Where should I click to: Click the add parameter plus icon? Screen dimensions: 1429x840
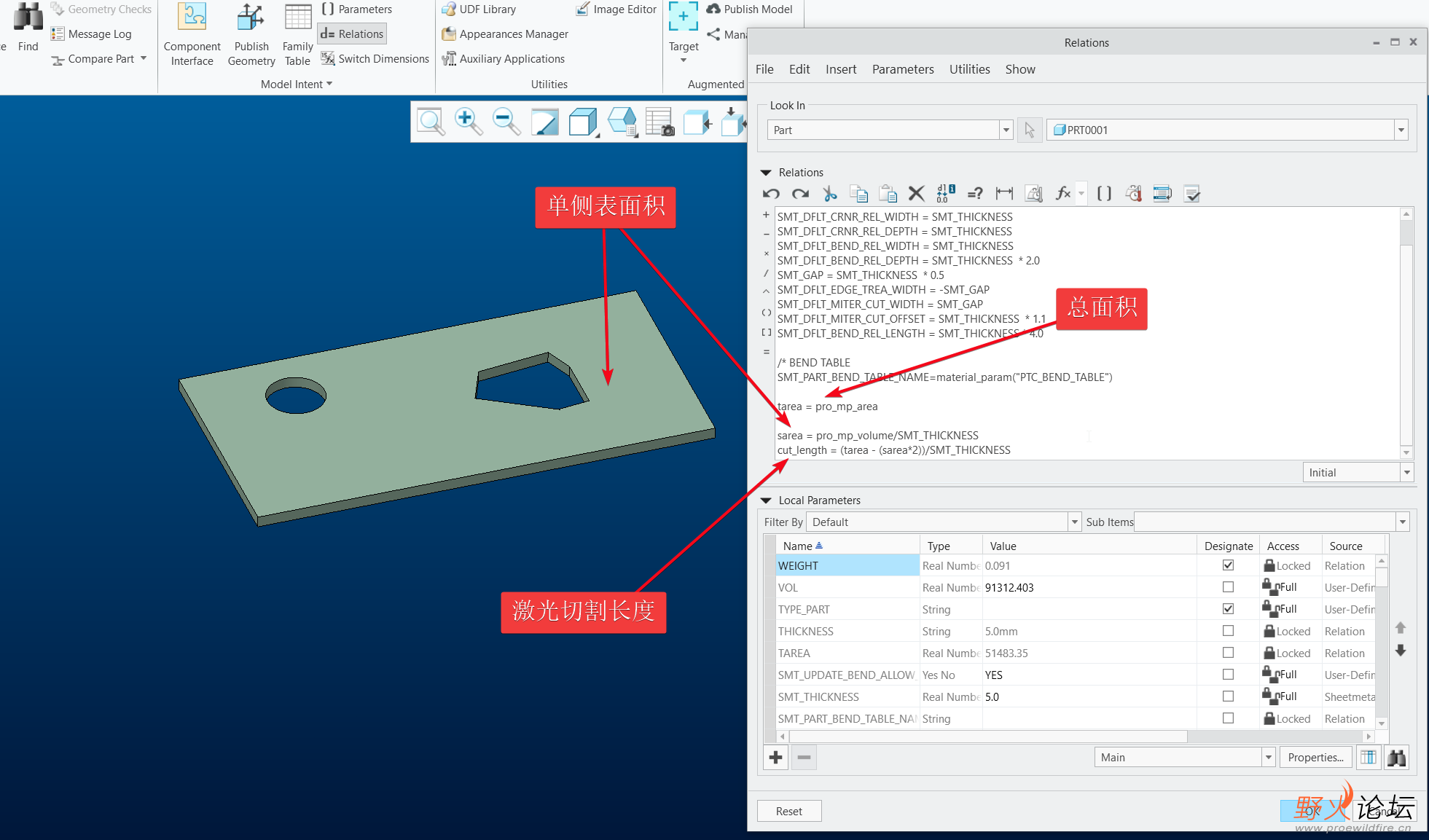(775, 758)
